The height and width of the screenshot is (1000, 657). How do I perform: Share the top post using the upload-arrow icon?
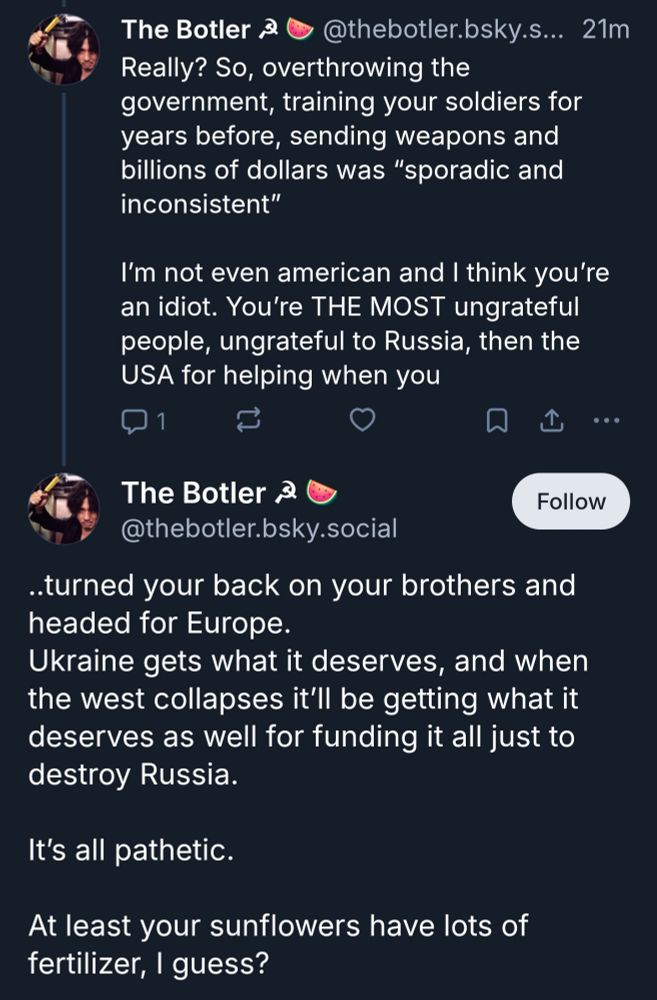point(550,422)
